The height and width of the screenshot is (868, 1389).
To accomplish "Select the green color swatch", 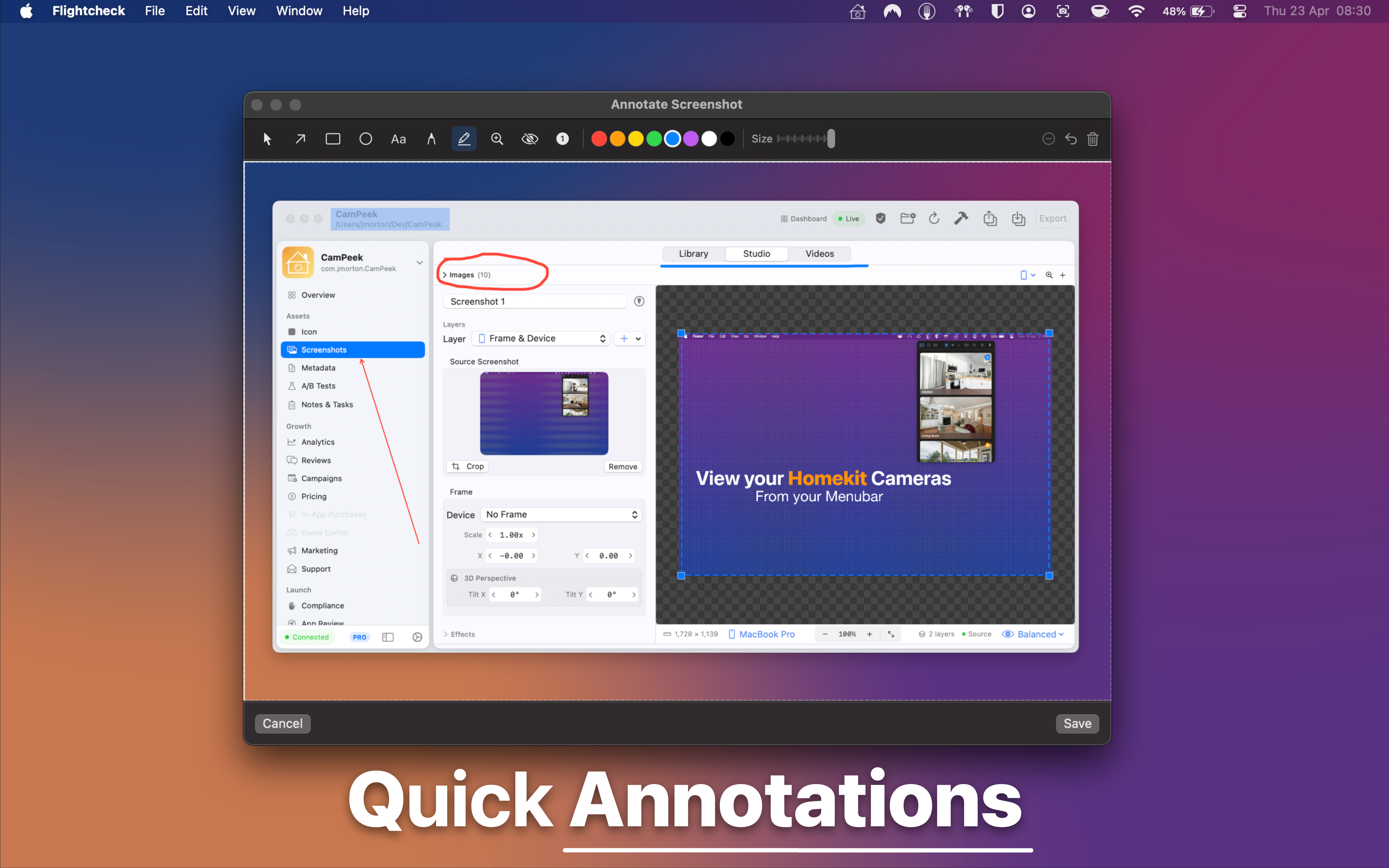I will point(654,138).
